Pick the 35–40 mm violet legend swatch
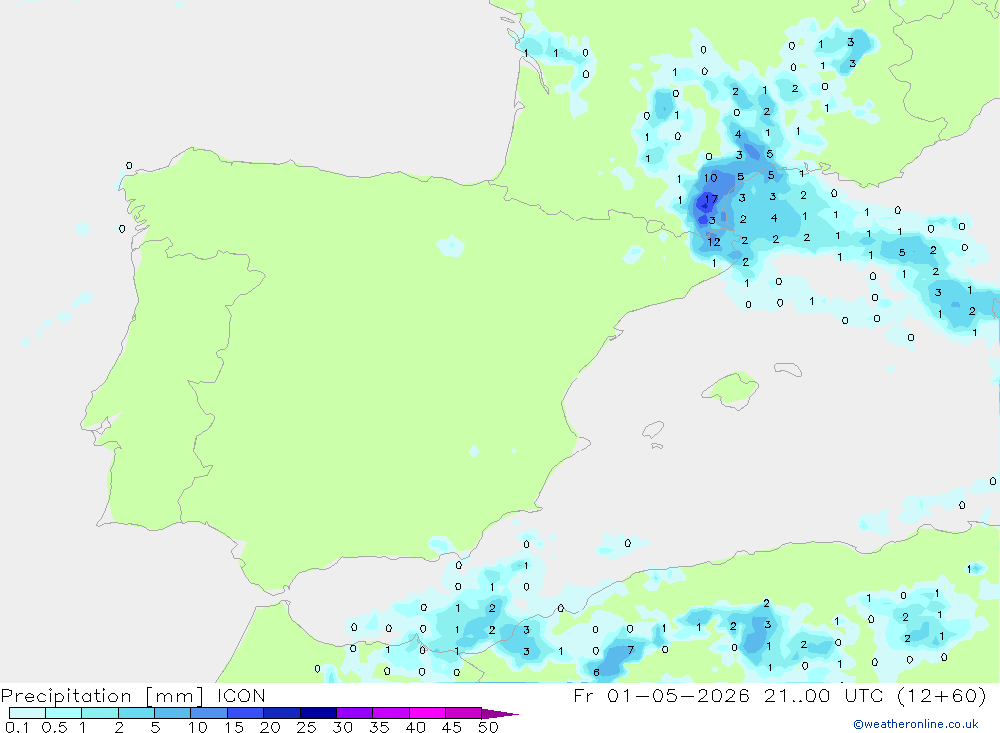 (x=390, y=713)
